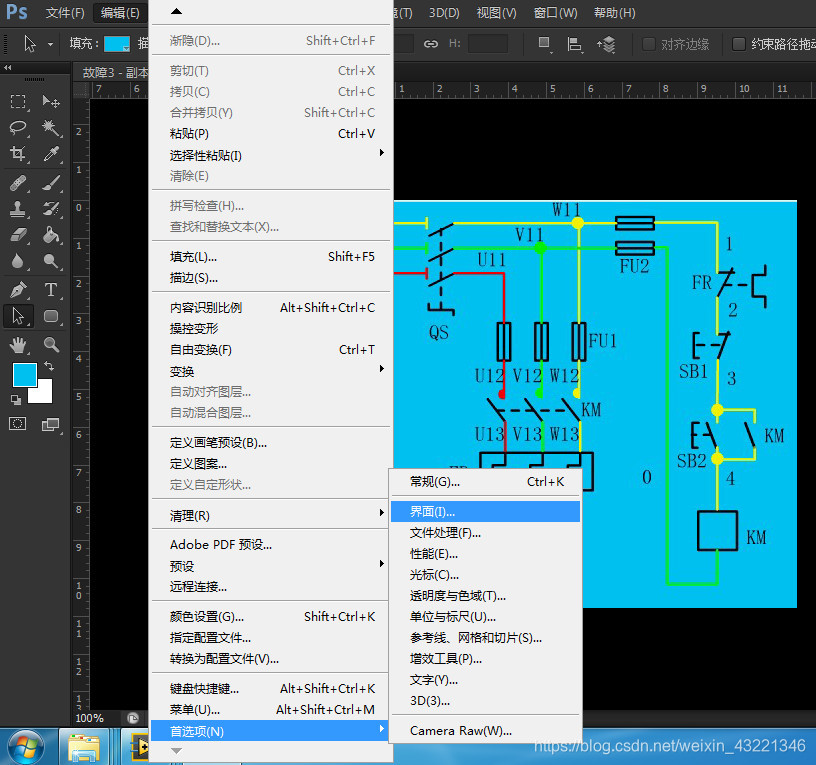Click 键盘快捷键 in the Edit menu
This screenshot has width=816, height=765.
271,689
